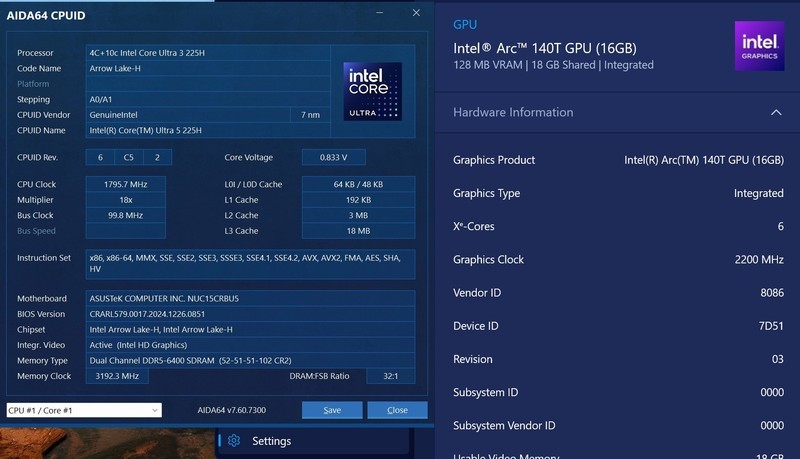This screenshot has height=459, width=800.
Task: Click the Intel Core Ultra logo badge
Action: [x=372, y=91]
